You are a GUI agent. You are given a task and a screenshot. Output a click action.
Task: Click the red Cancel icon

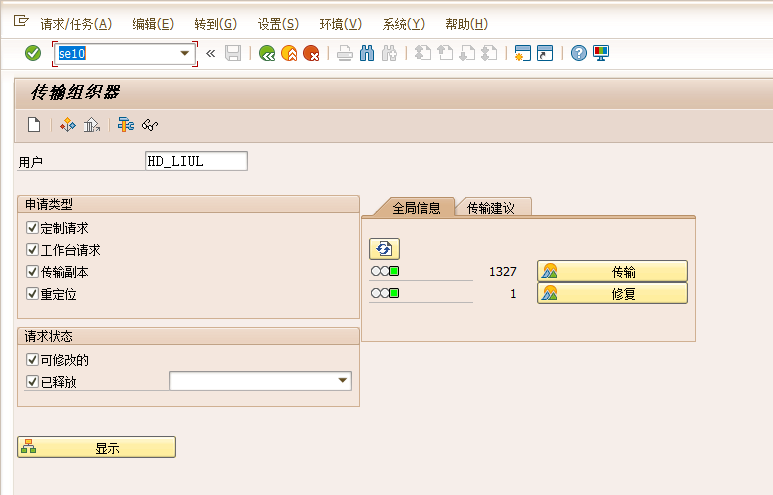(311, 53)
